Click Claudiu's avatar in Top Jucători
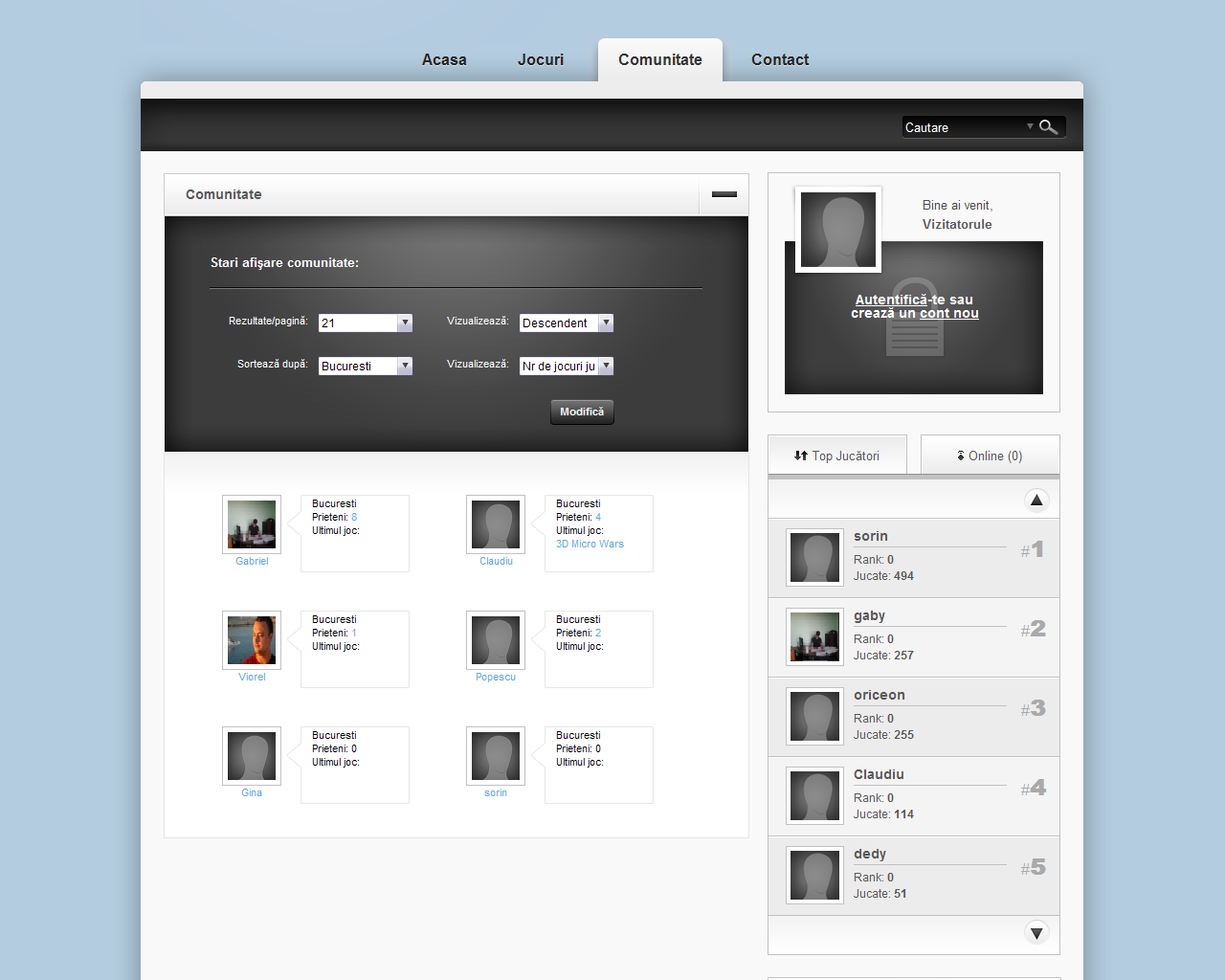The image size is (1225, 980). [x=814, y=796]
